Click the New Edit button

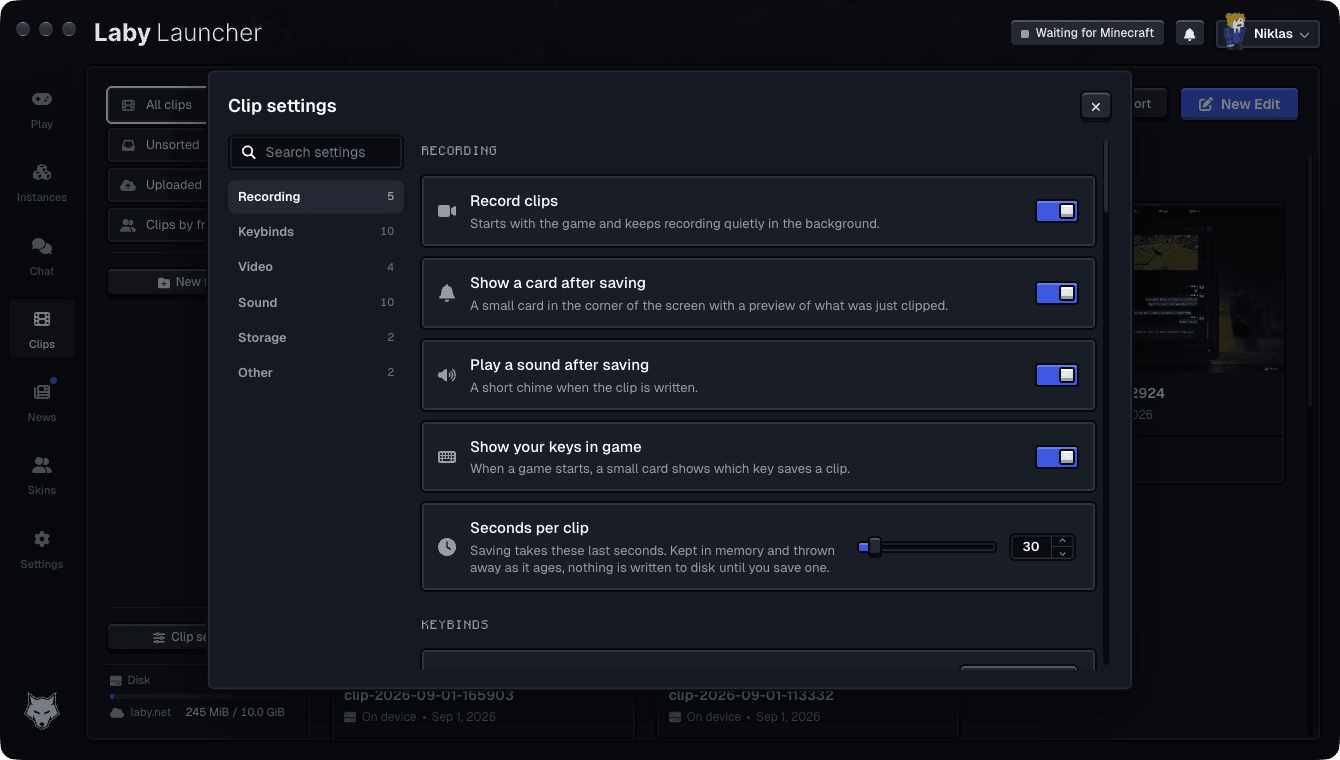pyautogui.click(x=1239, y=104)
